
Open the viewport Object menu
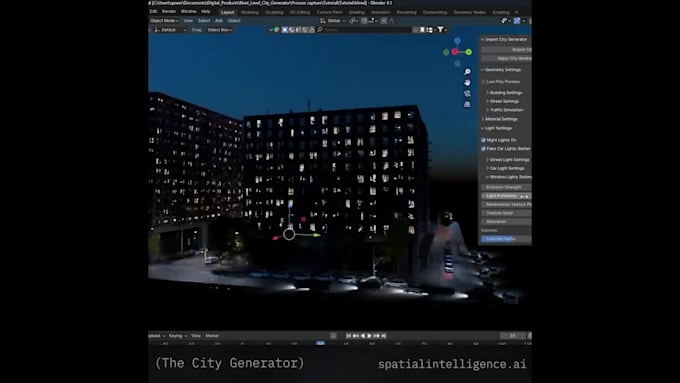234,20
